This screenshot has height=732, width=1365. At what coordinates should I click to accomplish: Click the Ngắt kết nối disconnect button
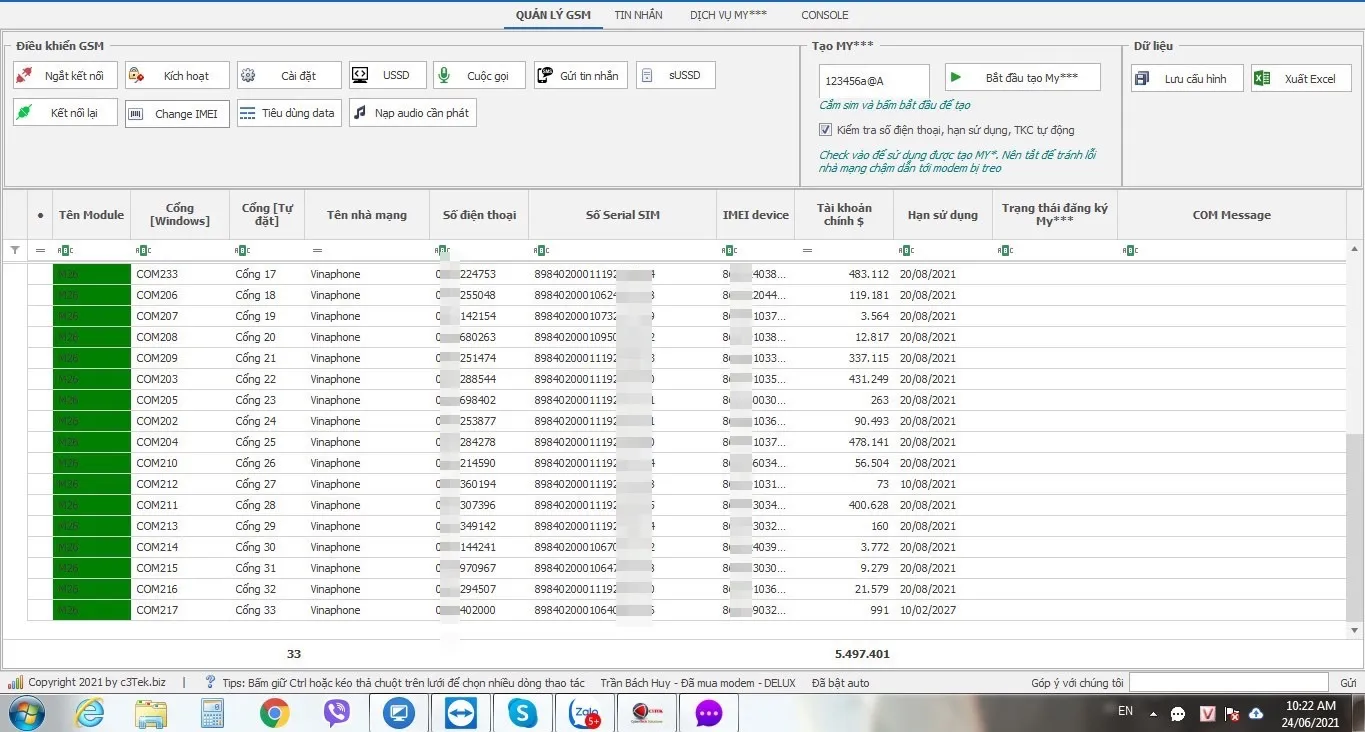[x=65, y=76]
